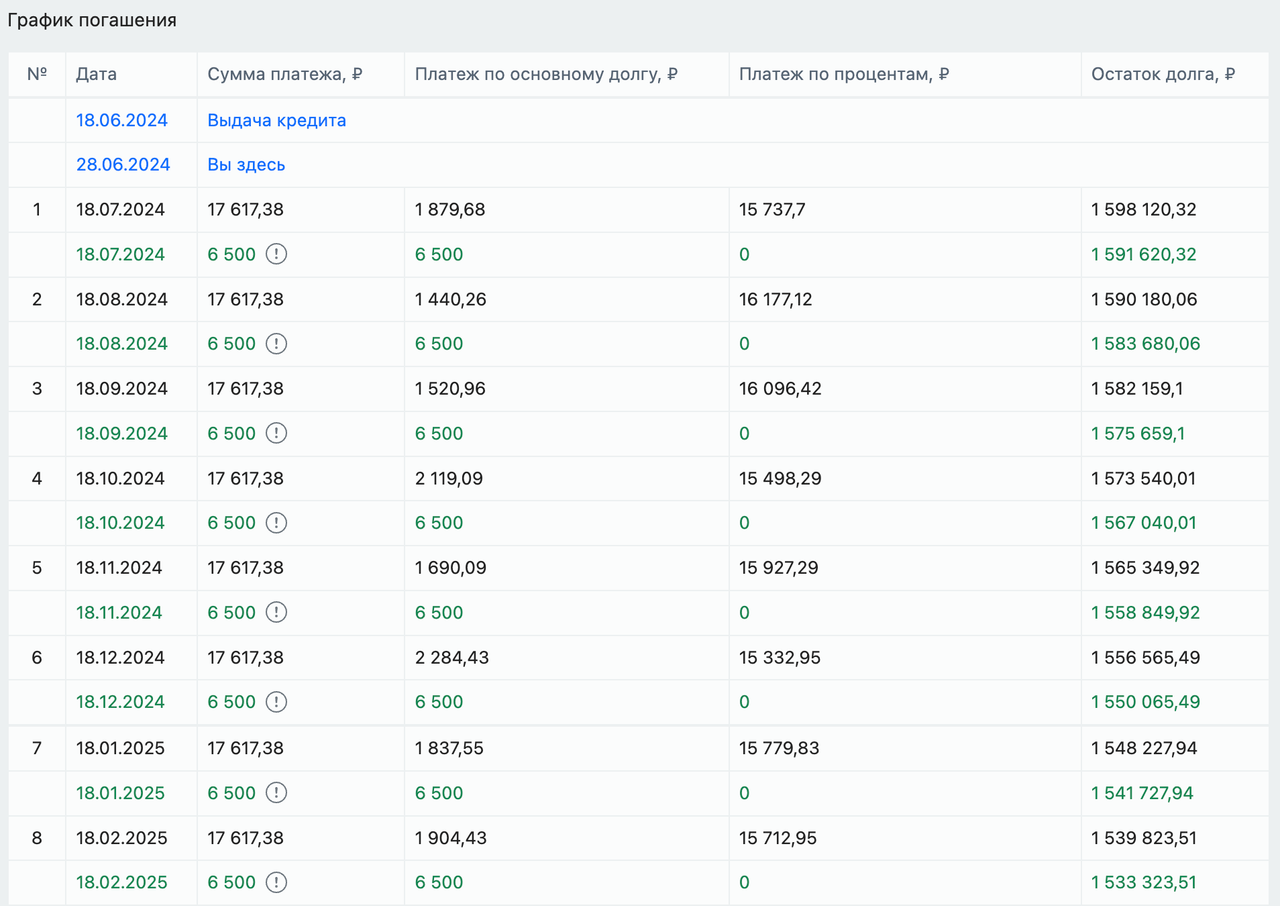
Task: Click the green date 18.12.2024
Action: (x=120, y=702)
